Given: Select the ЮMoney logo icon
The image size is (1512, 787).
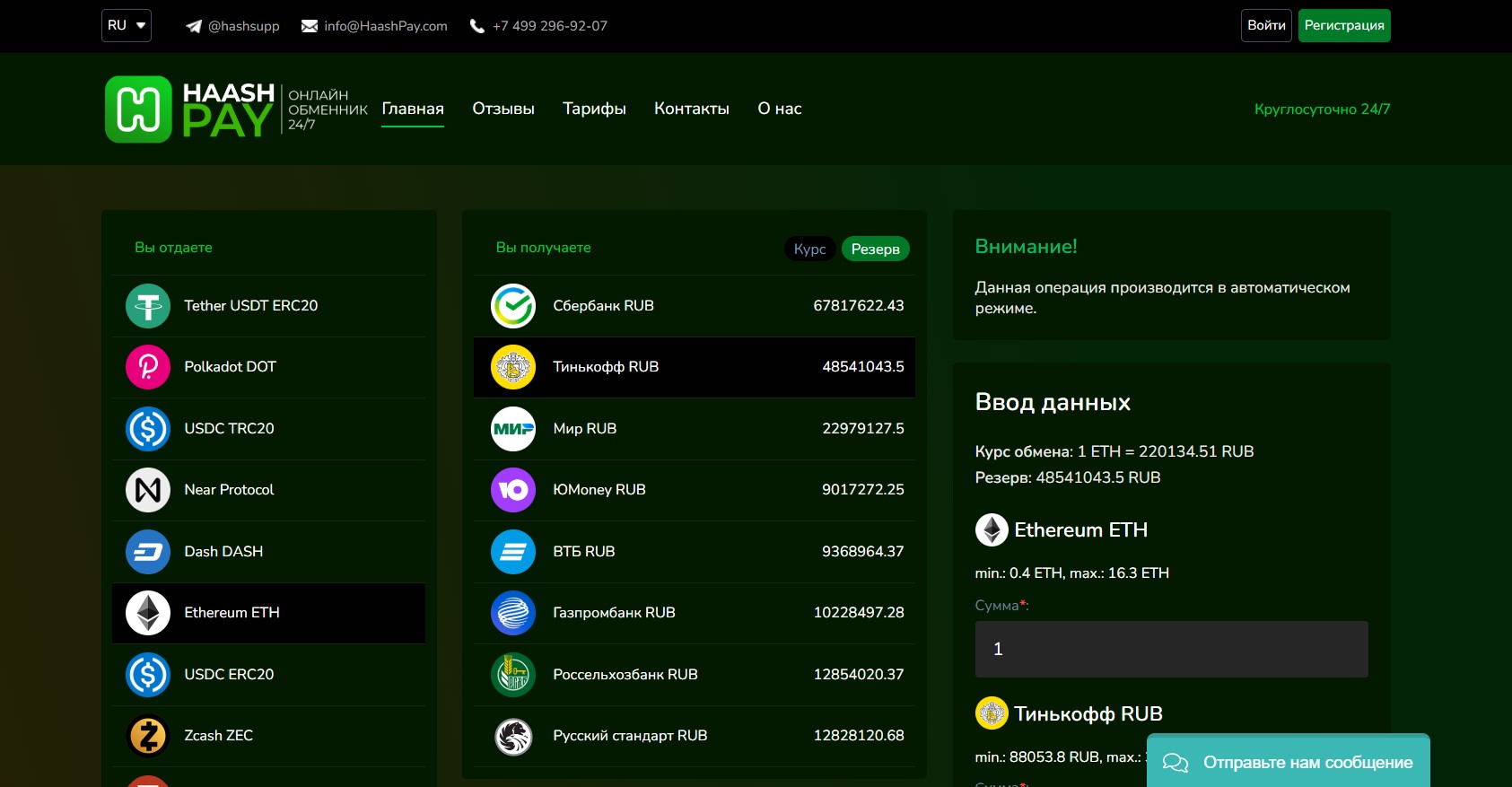Looking at the screenshot, I should 513,490.
